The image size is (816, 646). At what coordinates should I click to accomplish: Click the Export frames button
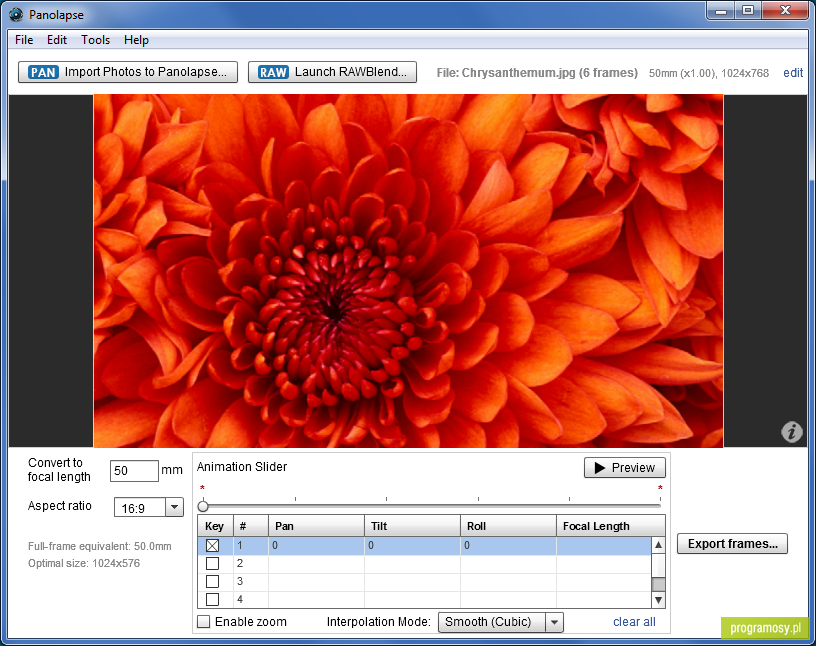pos(732,543)
